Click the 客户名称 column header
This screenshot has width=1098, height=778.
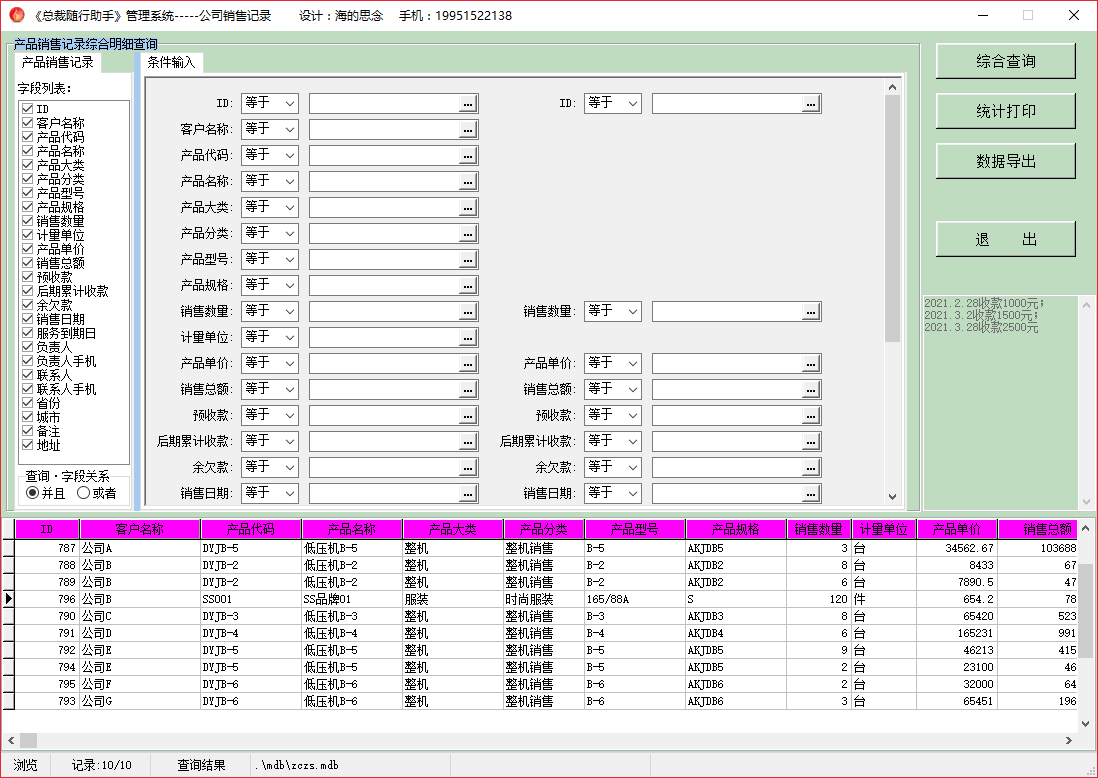pos(140,529)
